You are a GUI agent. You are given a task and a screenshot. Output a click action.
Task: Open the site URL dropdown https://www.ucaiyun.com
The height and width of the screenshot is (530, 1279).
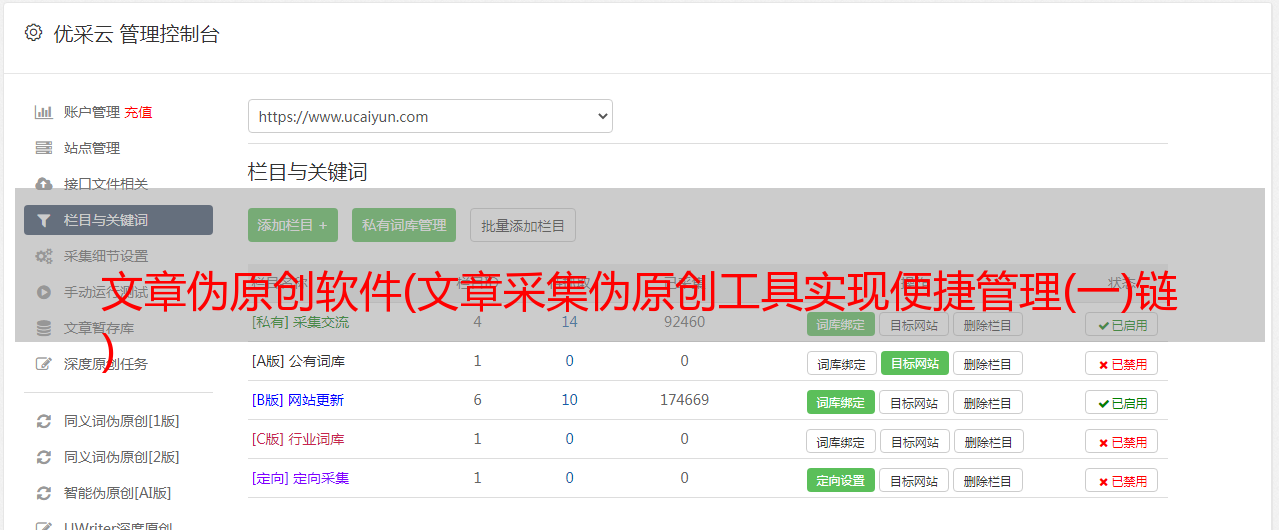[x=430, y=116]
